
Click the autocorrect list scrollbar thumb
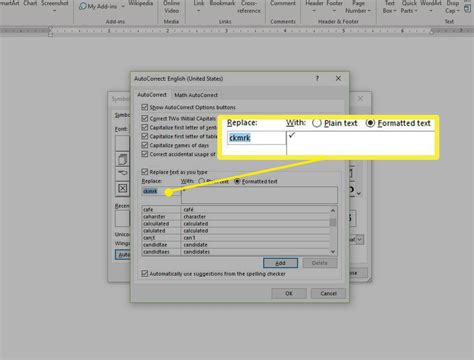333,222
